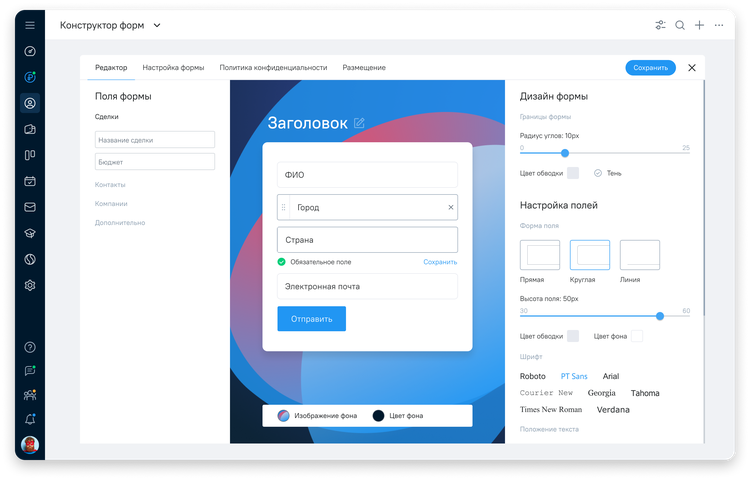
Task: Click the help question mark icon
Action: (x=30, y=347)
